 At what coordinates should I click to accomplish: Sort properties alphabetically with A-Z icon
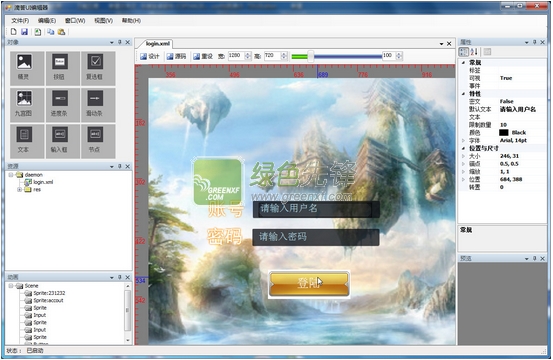click(474, 52)
